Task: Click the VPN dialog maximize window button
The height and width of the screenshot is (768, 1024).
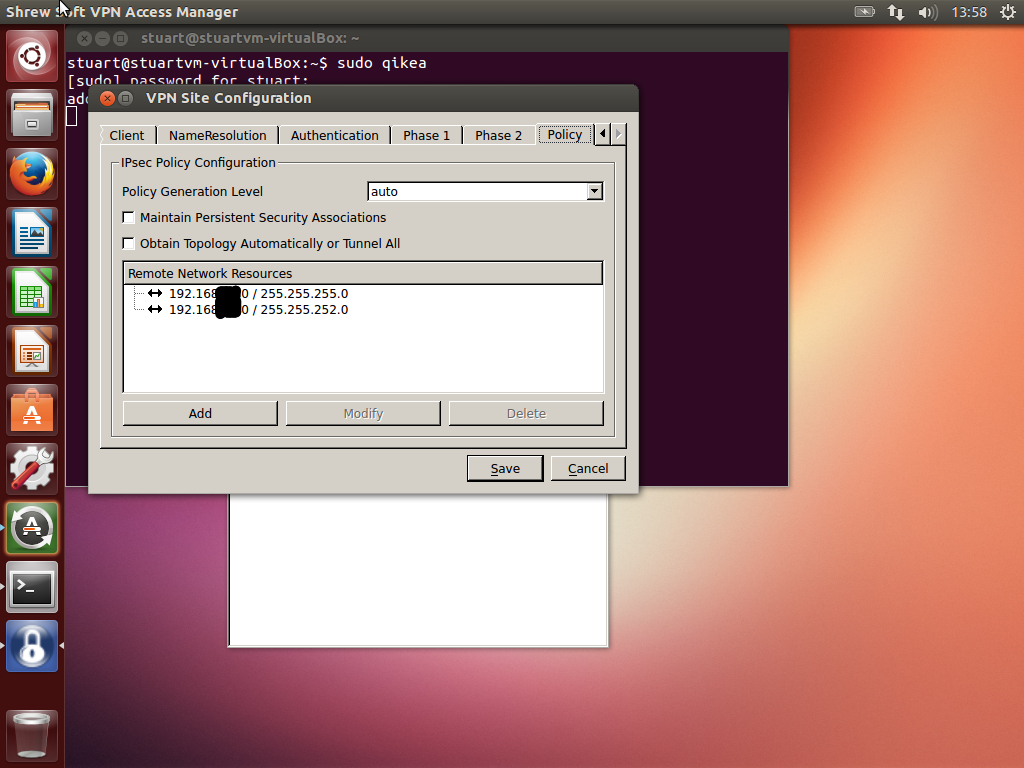Action: click(x=125, y=99)
